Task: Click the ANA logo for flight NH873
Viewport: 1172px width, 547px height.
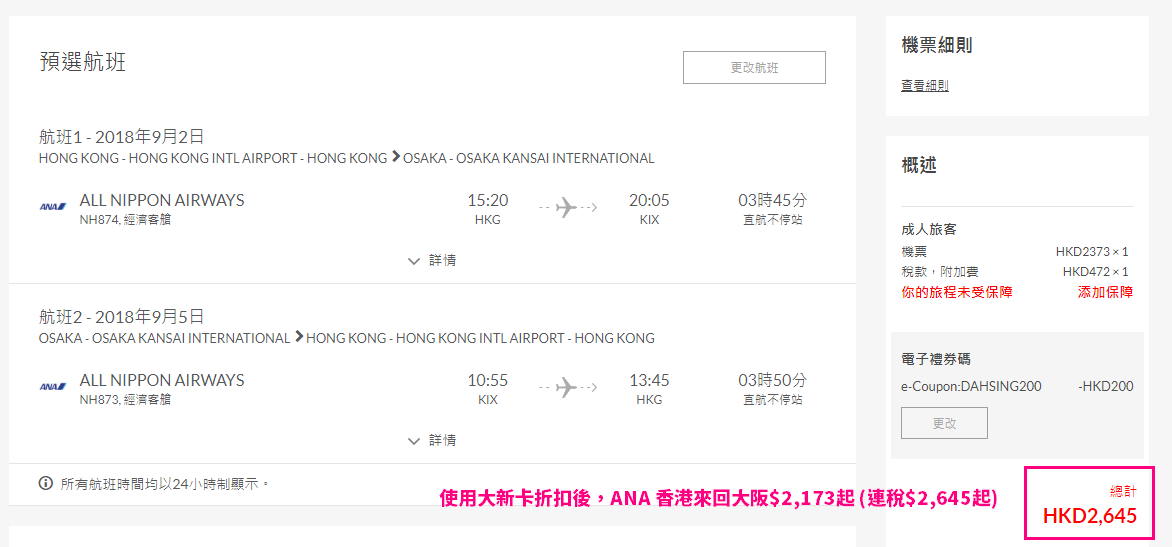Action: tap(53, 386)
